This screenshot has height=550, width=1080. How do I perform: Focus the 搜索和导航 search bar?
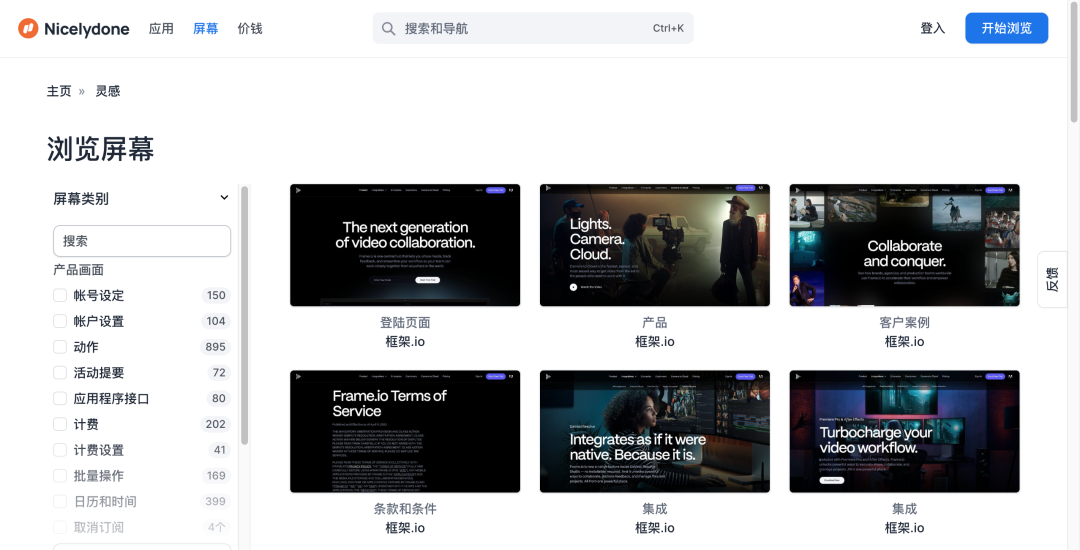(x=533, y=28)
